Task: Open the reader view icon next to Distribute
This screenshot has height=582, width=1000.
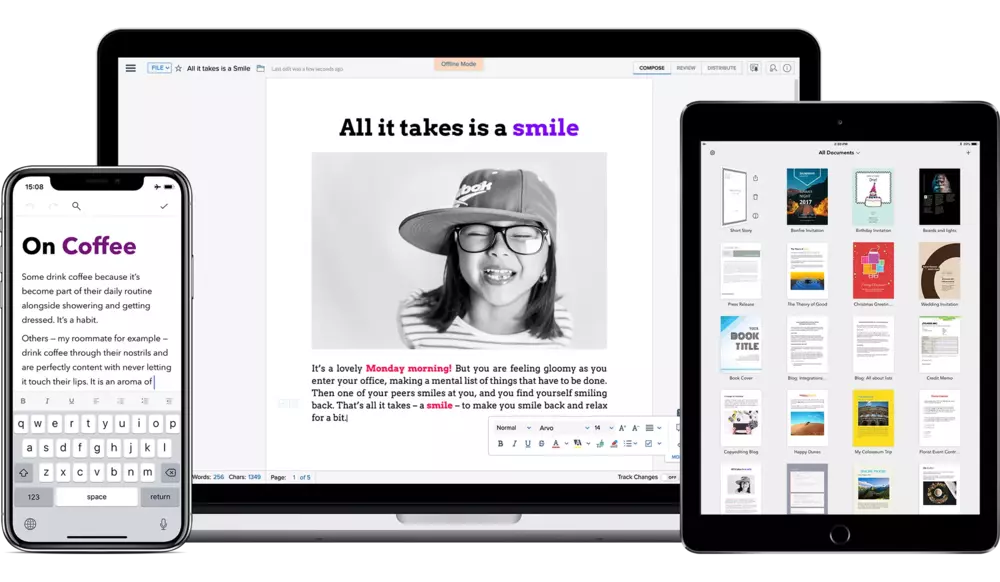Action: [754, 68]
